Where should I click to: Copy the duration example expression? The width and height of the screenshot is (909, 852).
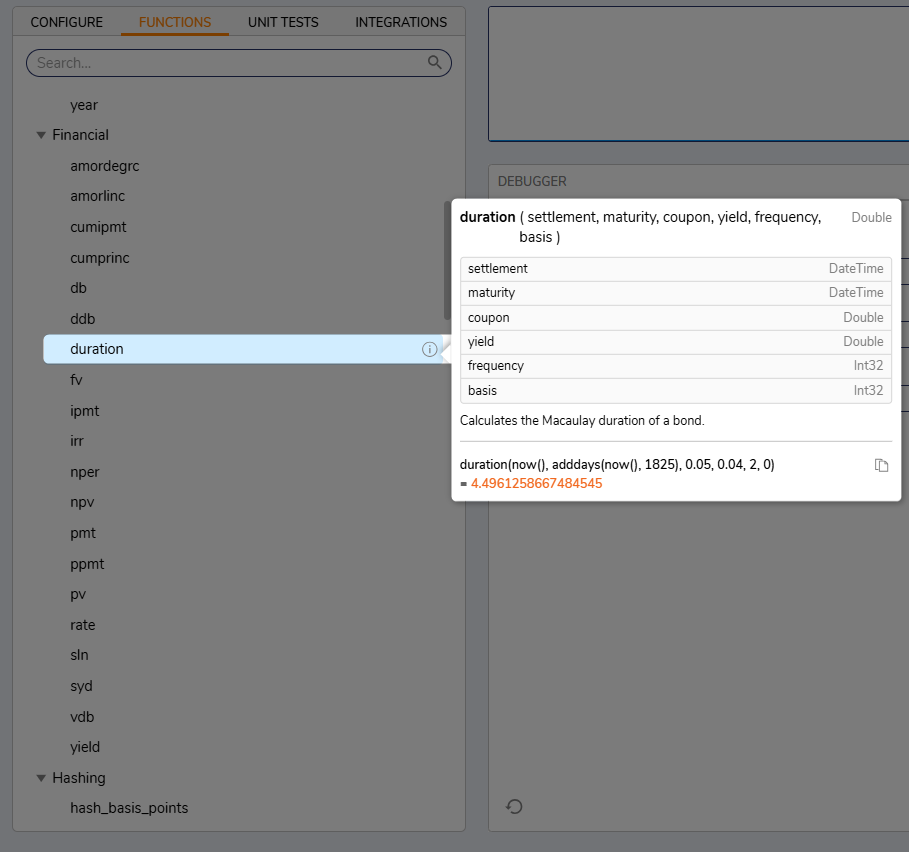(x=881, y=465)
